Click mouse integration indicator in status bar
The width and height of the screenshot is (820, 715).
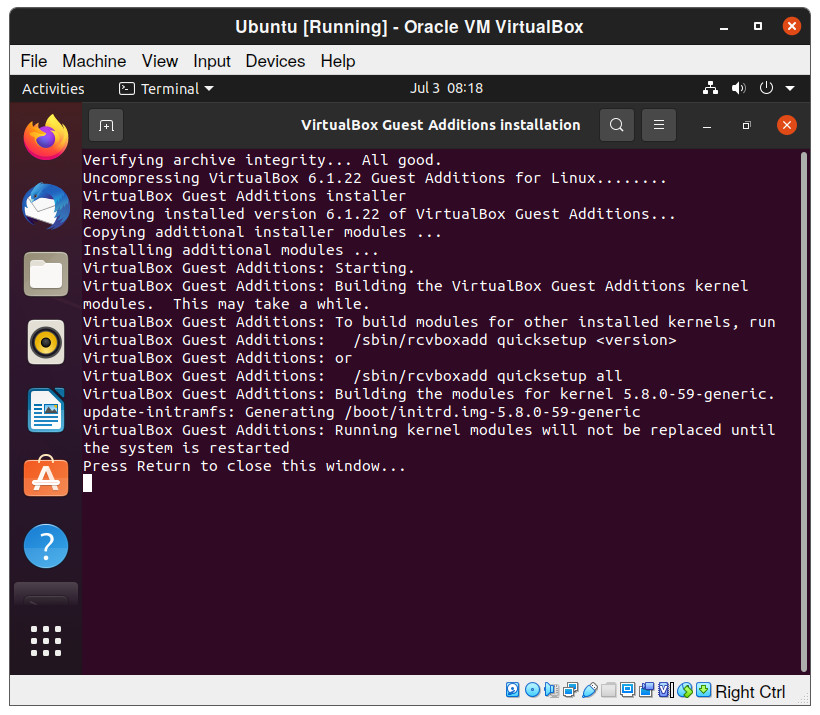pos(685,690)
